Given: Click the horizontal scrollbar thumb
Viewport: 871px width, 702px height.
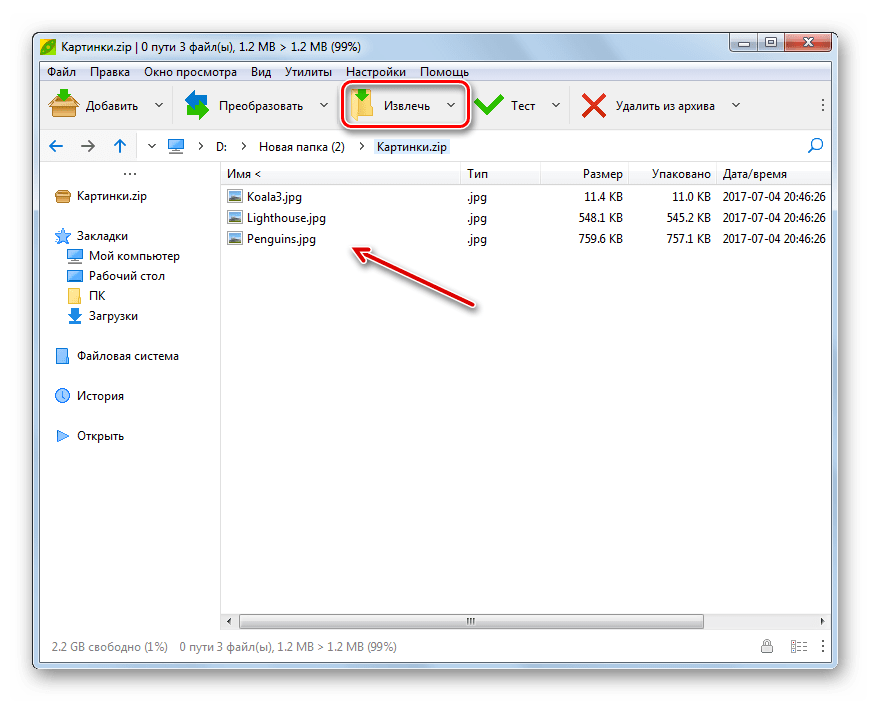Looking at the screenshot, I should tap(471, 621).
